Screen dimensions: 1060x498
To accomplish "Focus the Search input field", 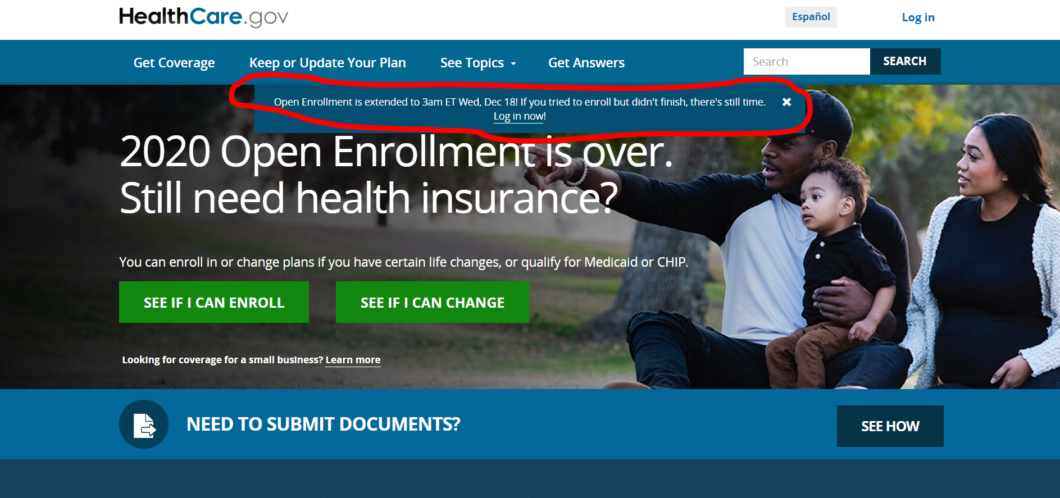I will (806, 61).
